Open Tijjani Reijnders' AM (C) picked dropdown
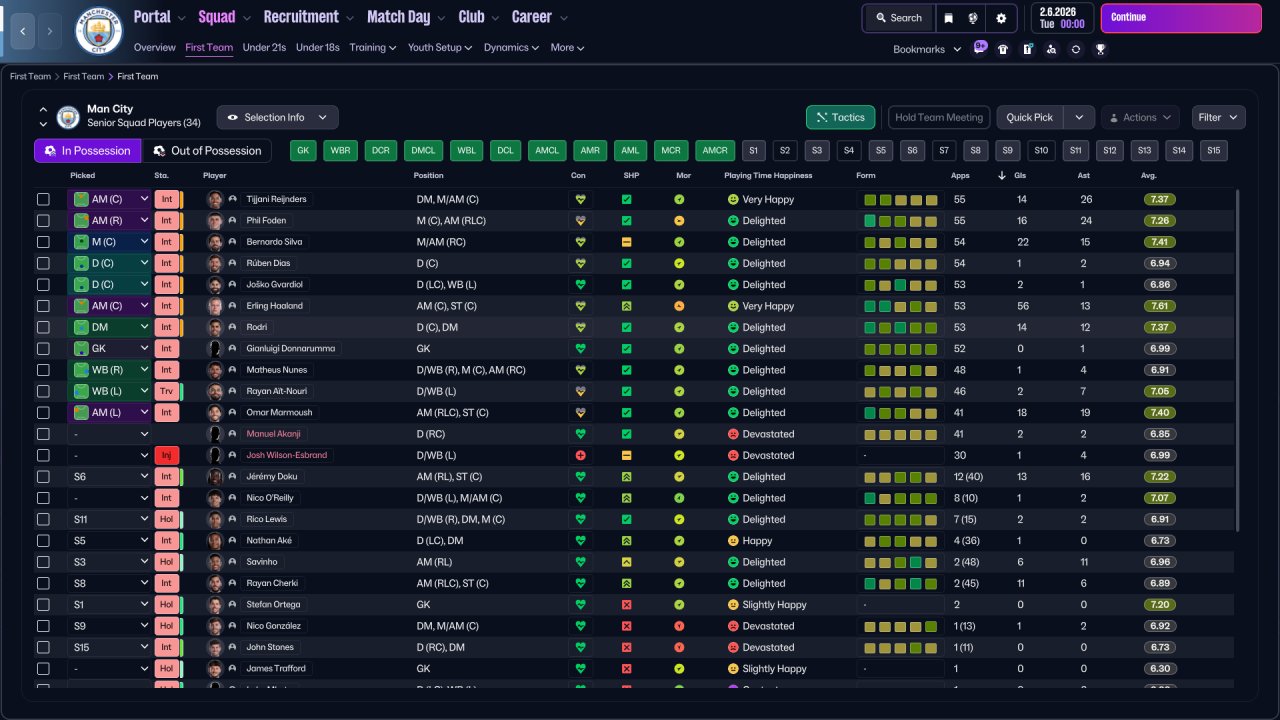 click(109, 199)
